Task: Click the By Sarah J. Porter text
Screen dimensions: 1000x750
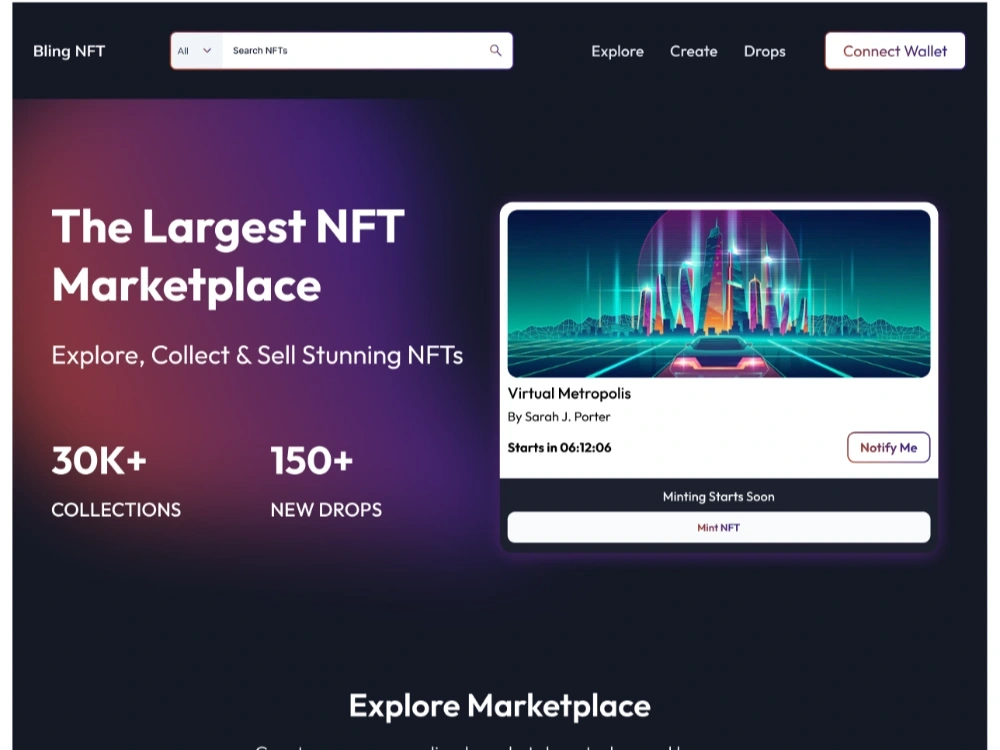Action: coord(559,416)
